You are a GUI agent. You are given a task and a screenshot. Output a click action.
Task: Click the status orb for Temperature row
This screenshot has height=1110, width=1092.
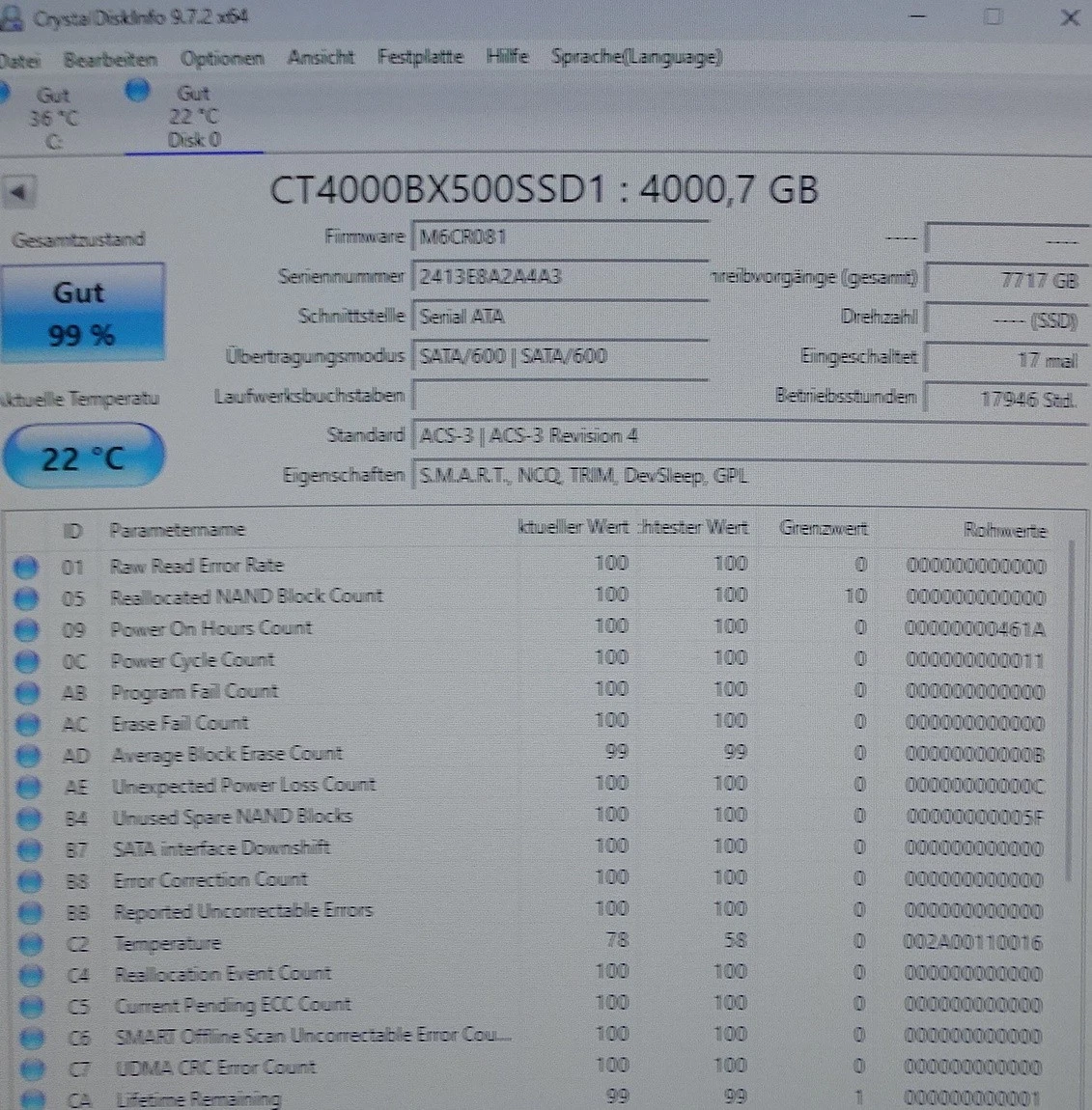coord(31,944)
